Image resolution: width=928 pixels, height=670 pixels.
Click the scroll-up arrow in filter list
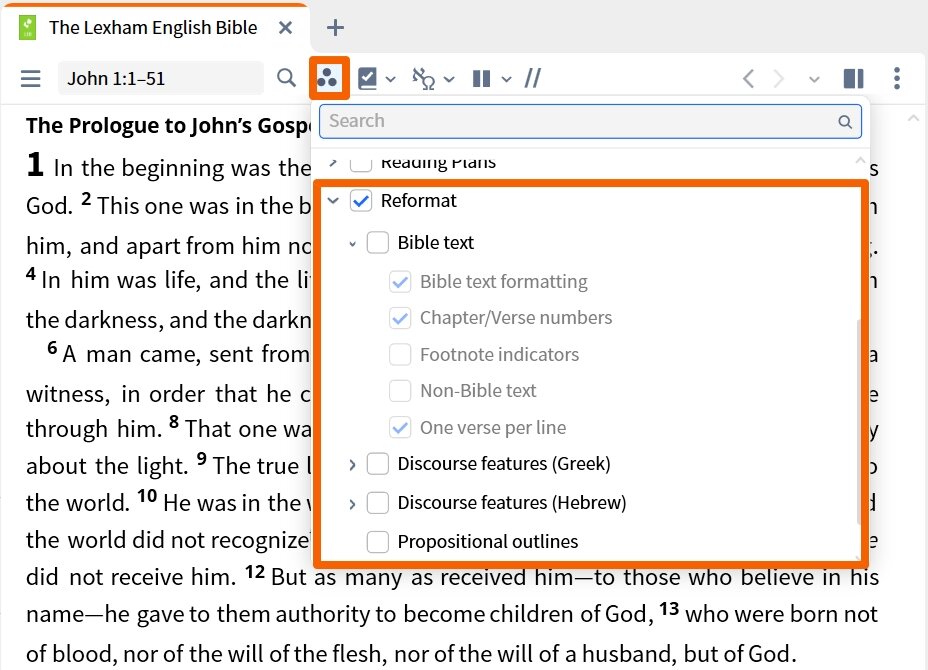860,160
